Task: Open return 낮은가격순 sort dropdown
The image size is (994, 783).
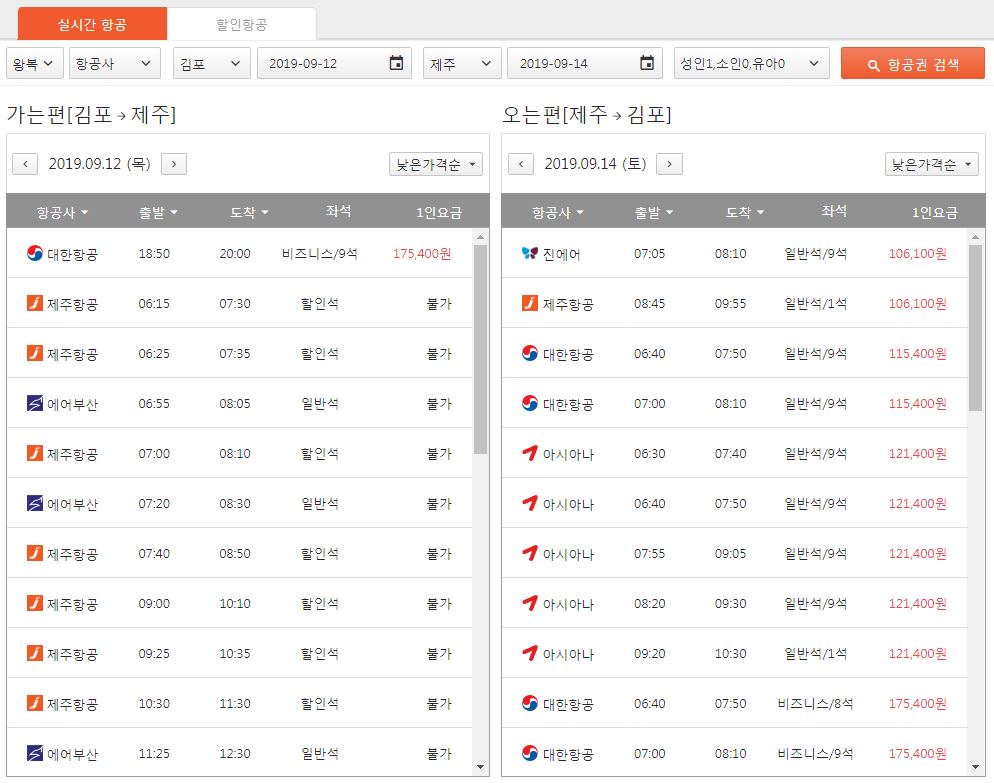Action: (x=931, y=164)
